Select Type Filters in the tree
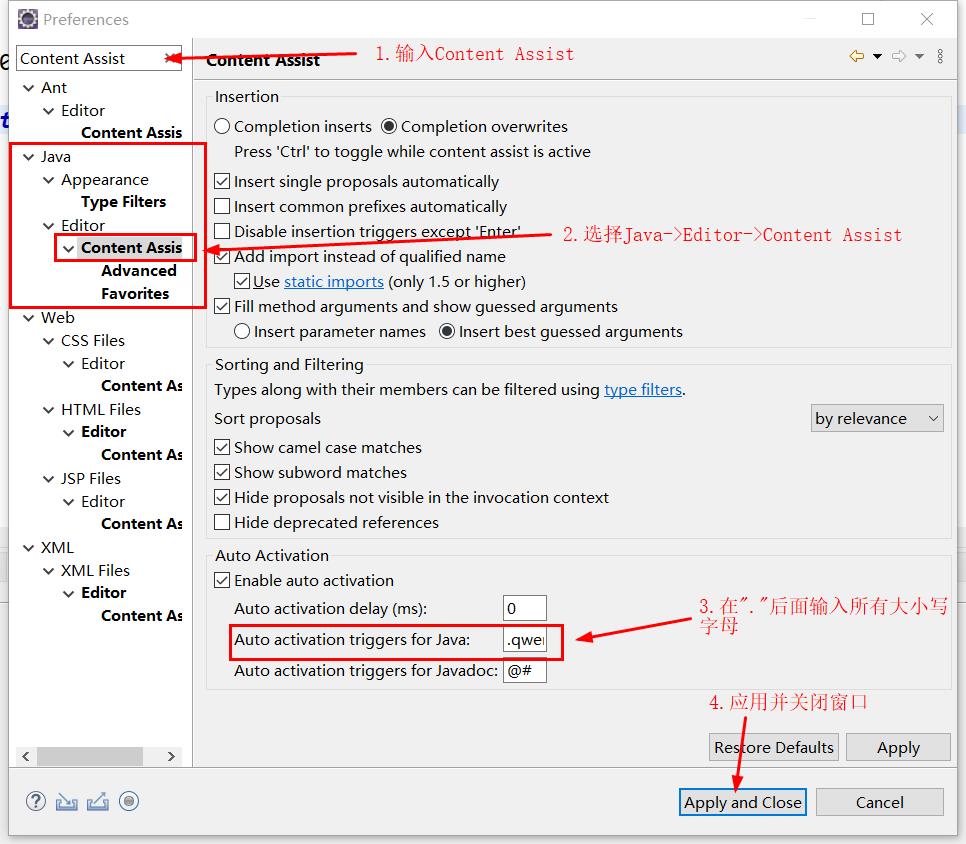The width and height of the screenshot is (966, 844). 124,202
